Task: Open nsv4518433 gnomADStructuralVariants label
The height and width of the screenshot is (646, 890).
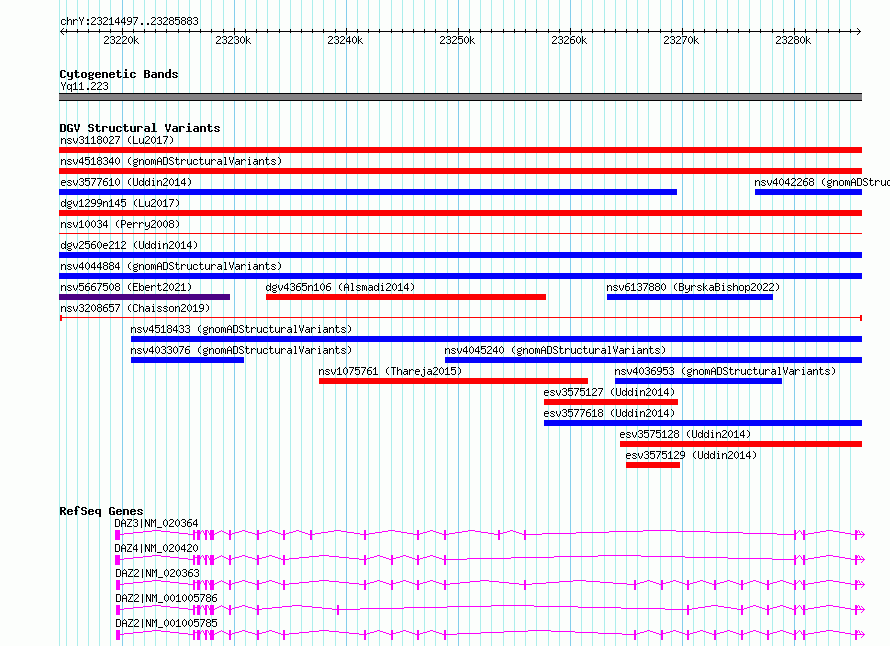Action: 241,329
